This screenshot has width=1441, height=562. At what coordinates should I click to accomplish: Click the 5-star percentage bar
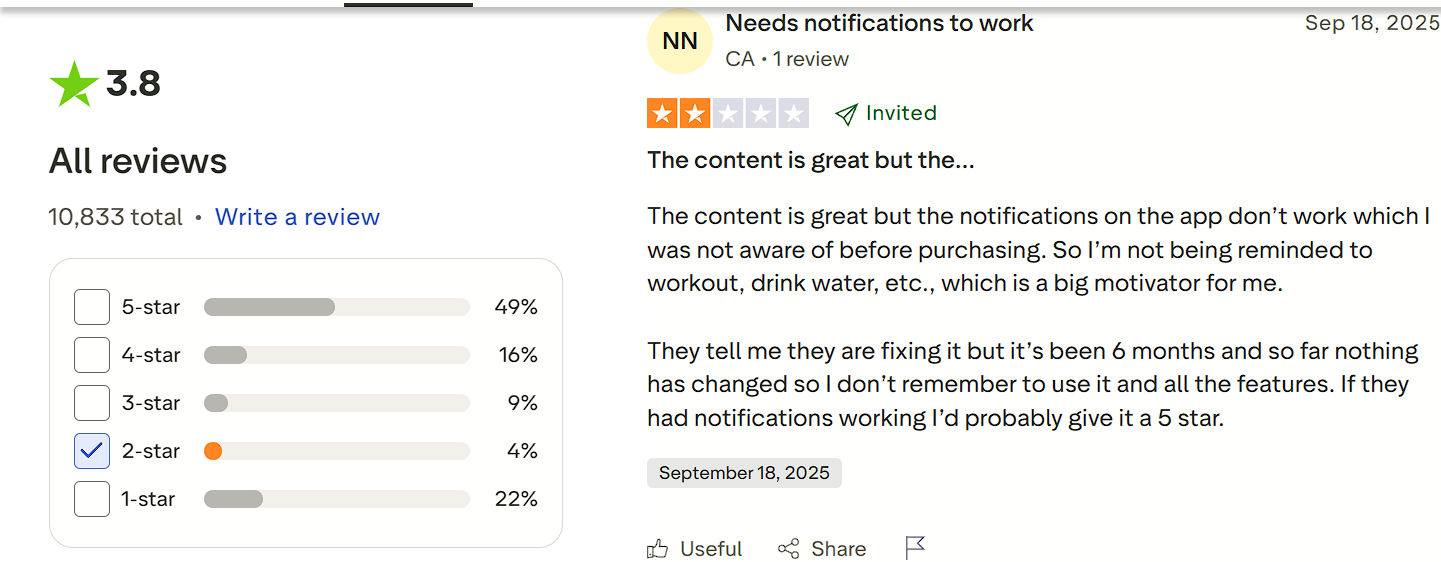[336, 307]
